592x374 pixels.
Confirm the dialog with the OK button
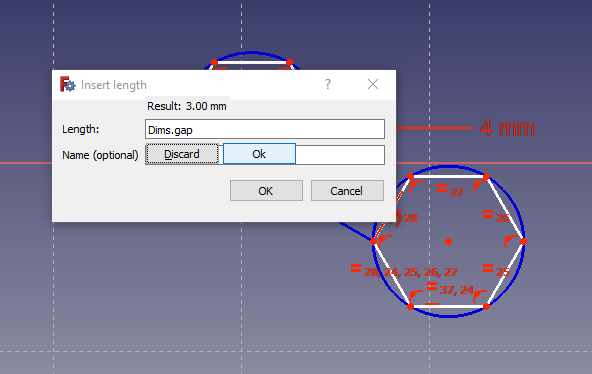point(266,191)
